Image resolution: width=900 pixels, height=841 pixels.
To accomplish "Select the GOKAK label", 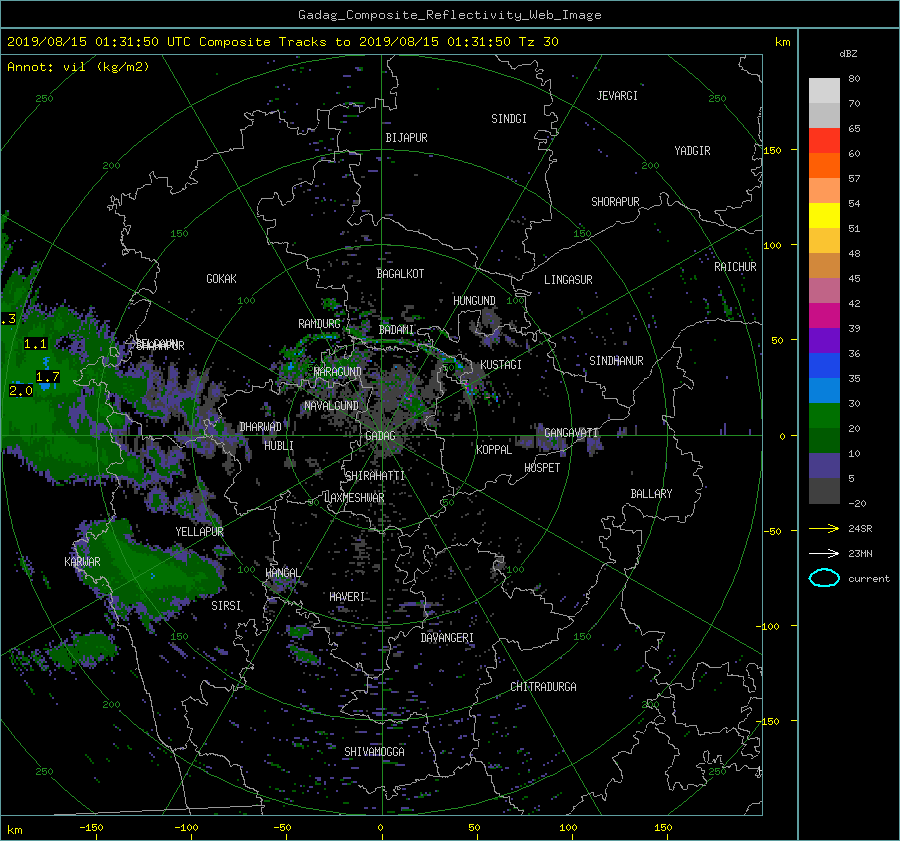I will (x=221, y=279).
